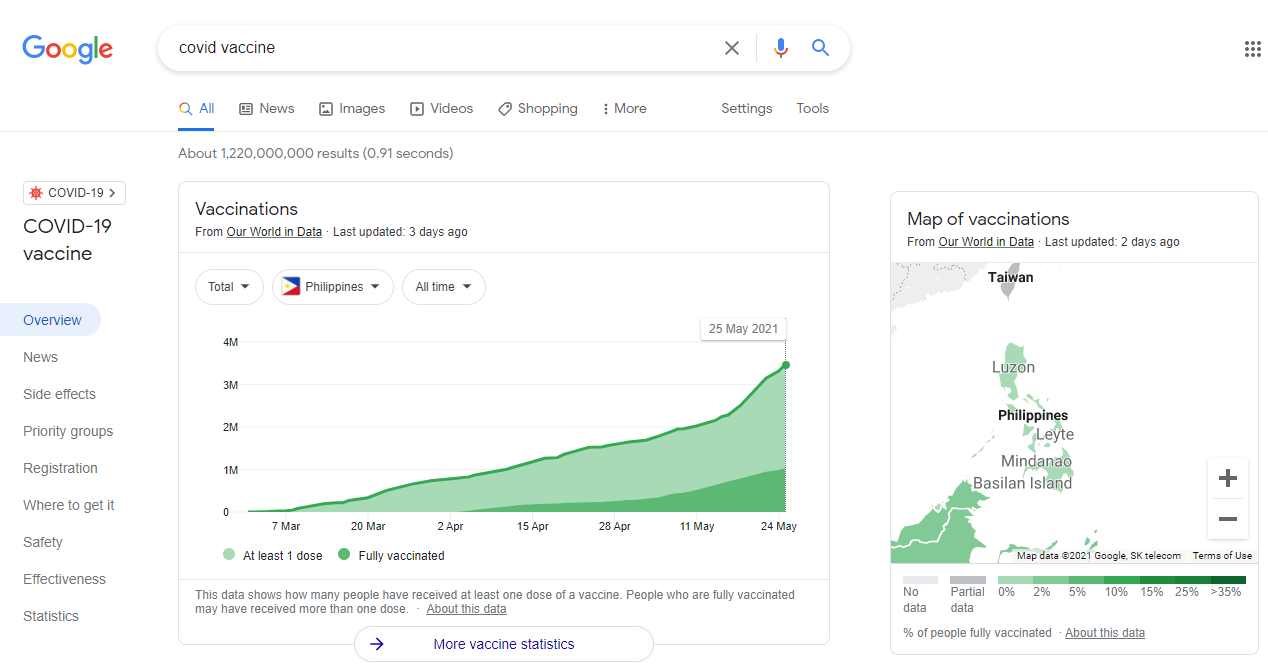Select Side effects in left sidebar
The width and height of the screenshot is (1268, 664).
click(60, 394)
